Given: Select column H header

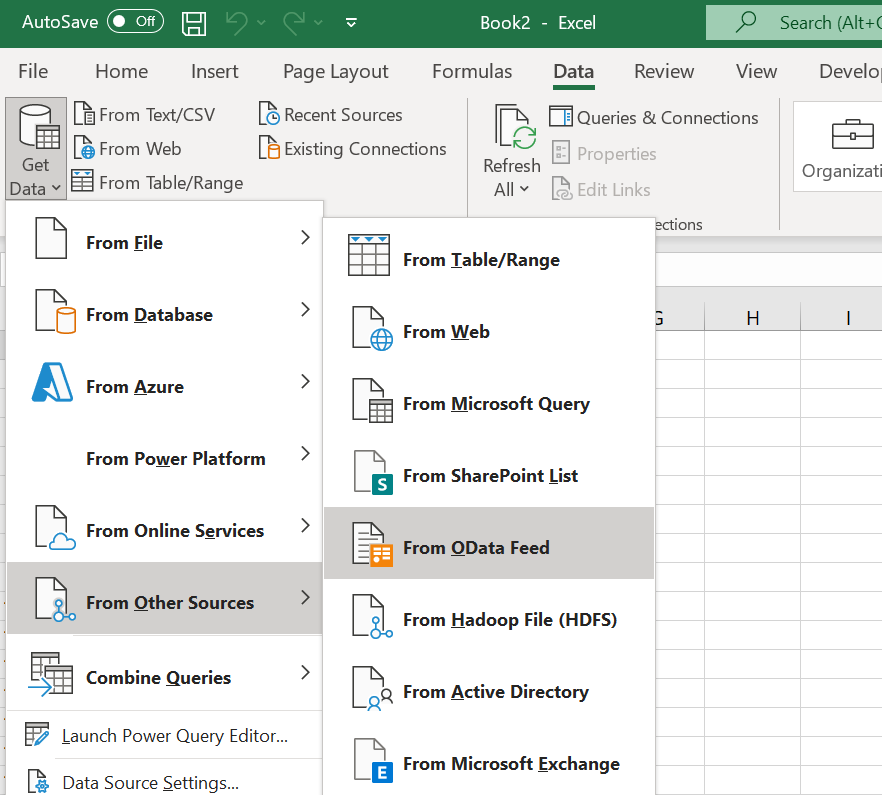Looking at the screenshot, I should tap(753, 318).
